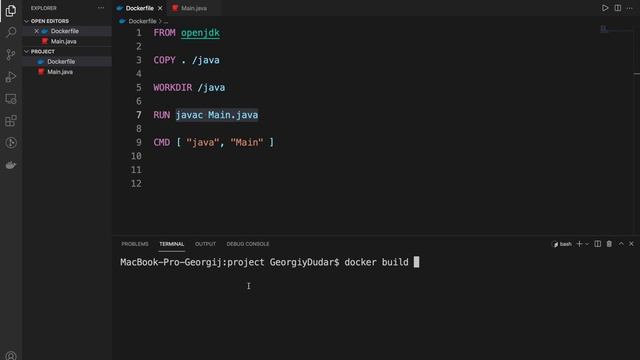
Task: Open the Accounts menu icon
Action: (x=11, y=356)
